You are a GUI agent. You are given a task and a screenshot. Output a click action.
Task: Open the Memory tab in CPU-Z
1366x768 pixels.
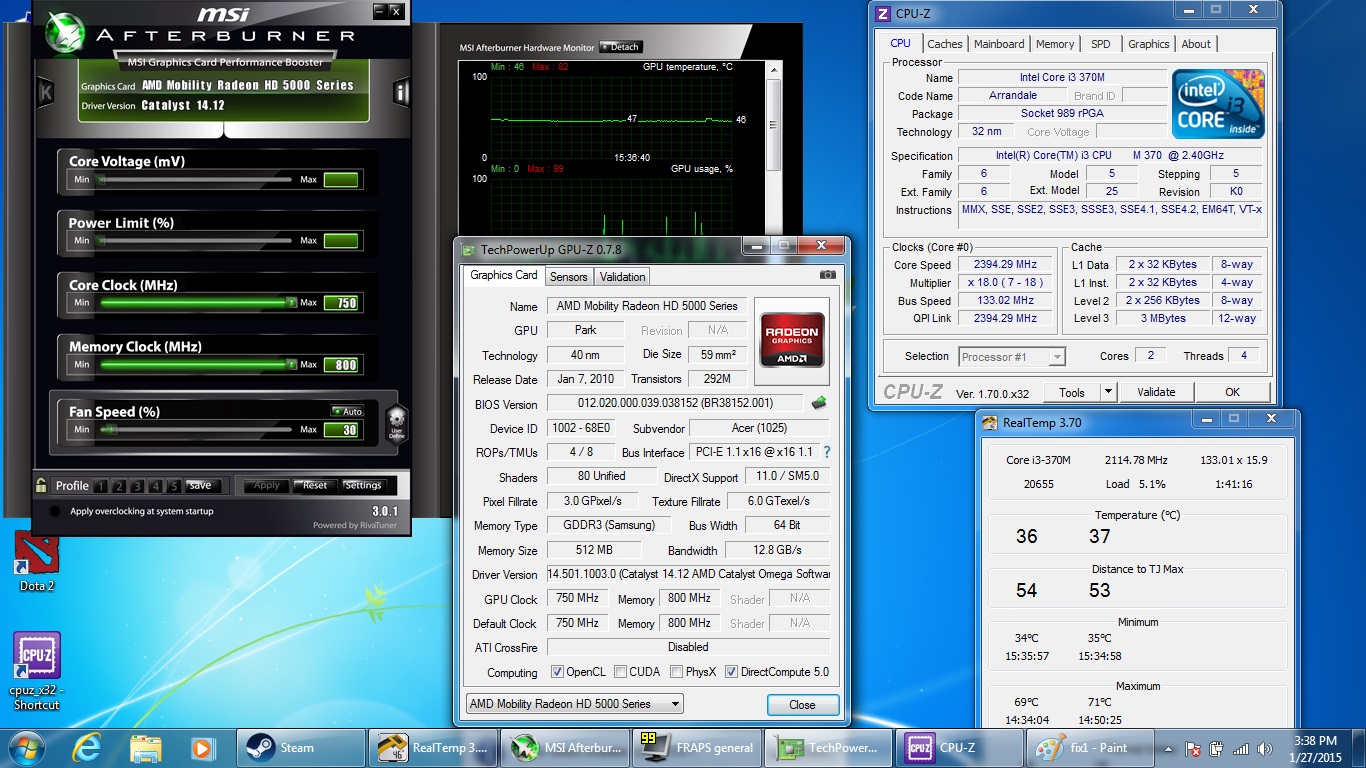[1055, 44]
